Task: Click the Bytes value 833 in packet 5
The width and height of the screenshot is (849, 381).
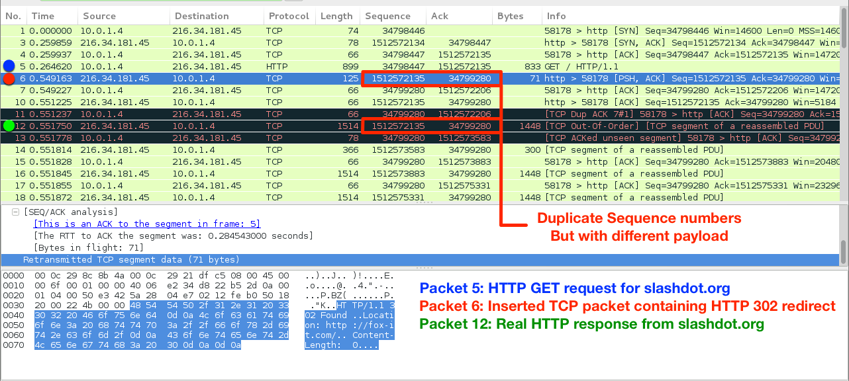Action: pyautogui.click(x=532, y=67)
